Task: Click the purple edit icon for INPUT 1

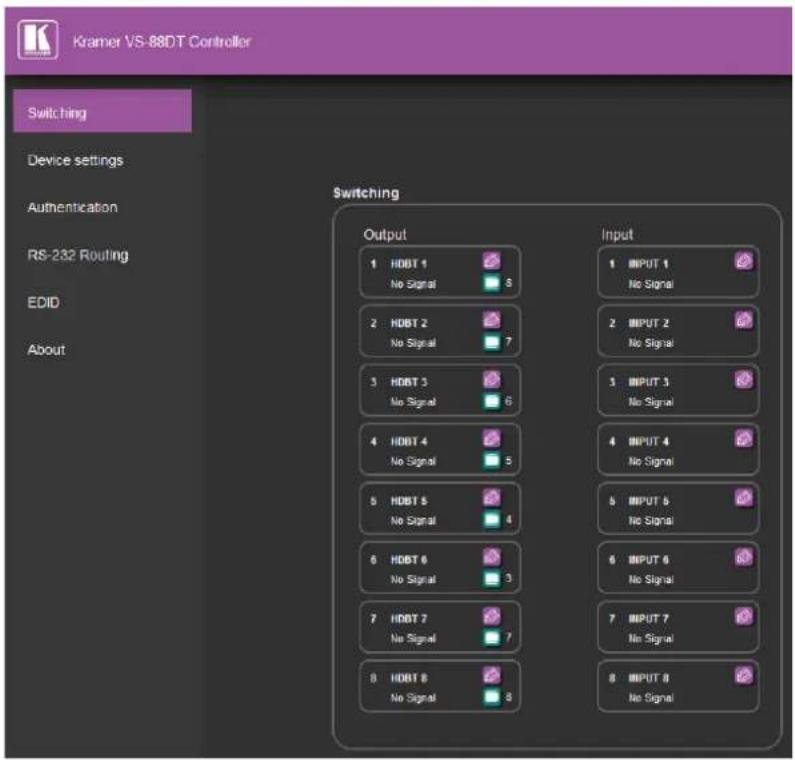Action: pyautogui.click(x=744, y=261)
